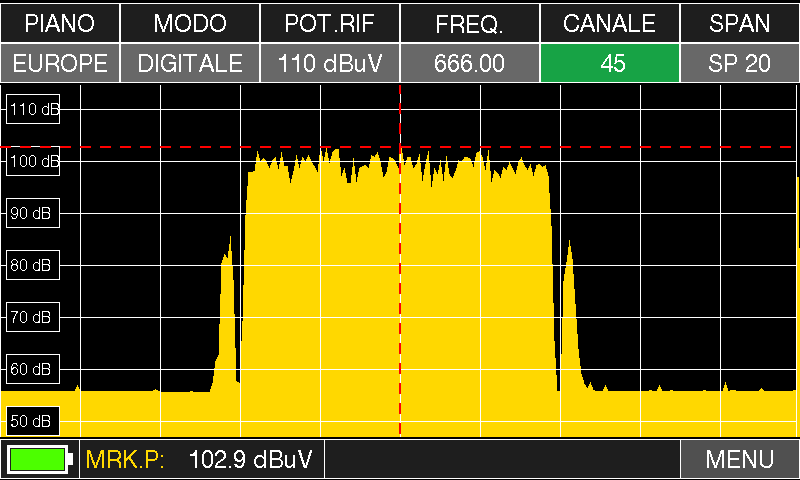Screen dimensions: 800x480
Task: Click the 60 dB axis label
Action: click(x=33, y=369)
